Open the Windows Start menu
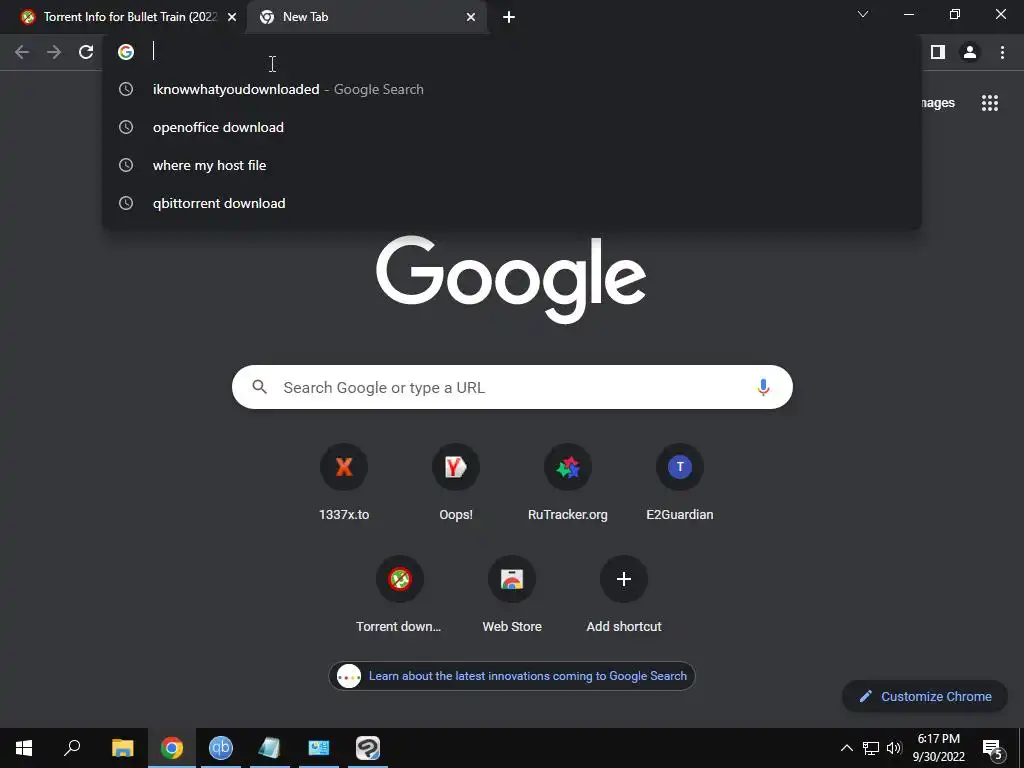 click(x=24, y=748)
